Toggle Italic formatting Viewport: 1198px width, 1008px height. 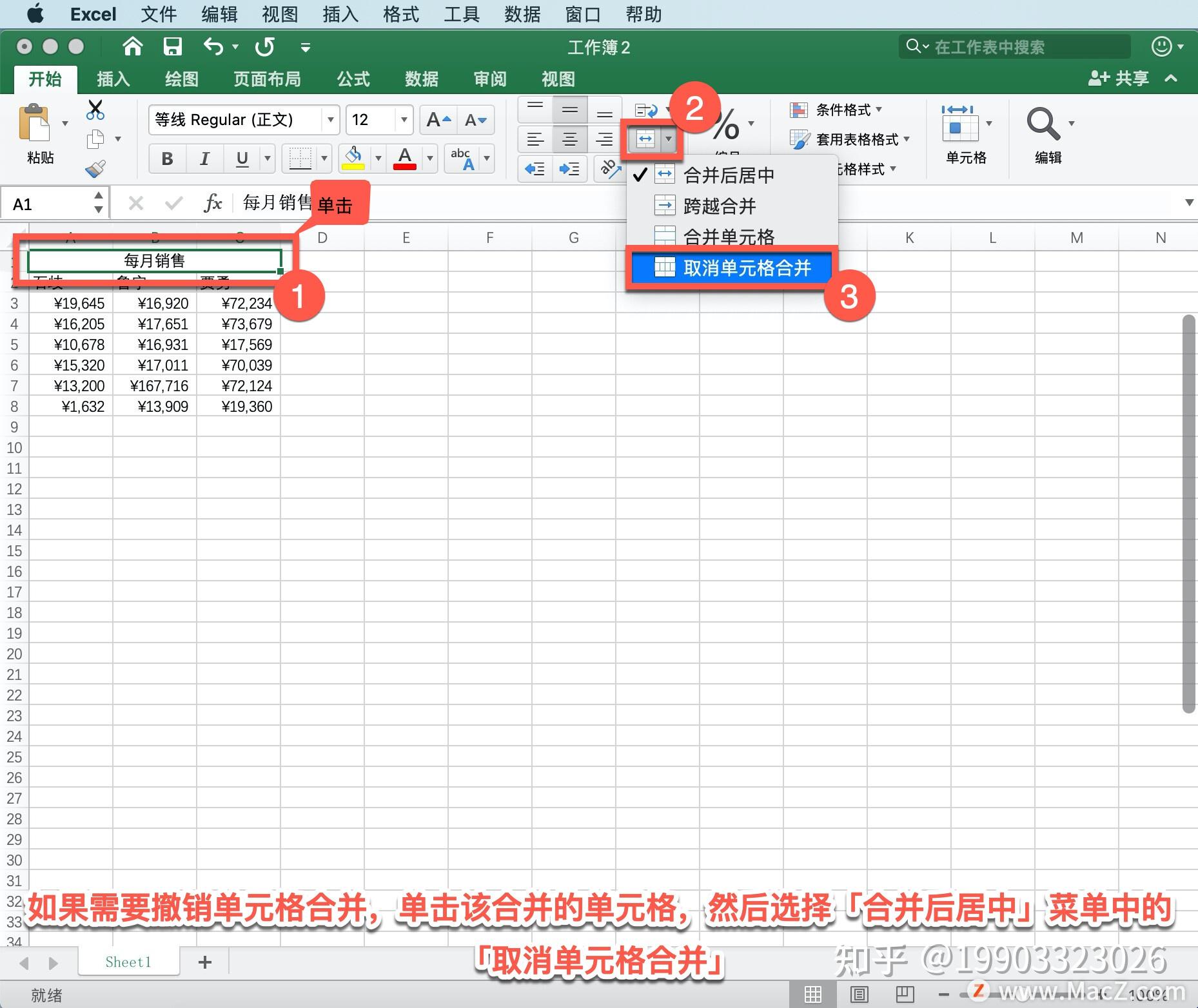tap(205, 159)
